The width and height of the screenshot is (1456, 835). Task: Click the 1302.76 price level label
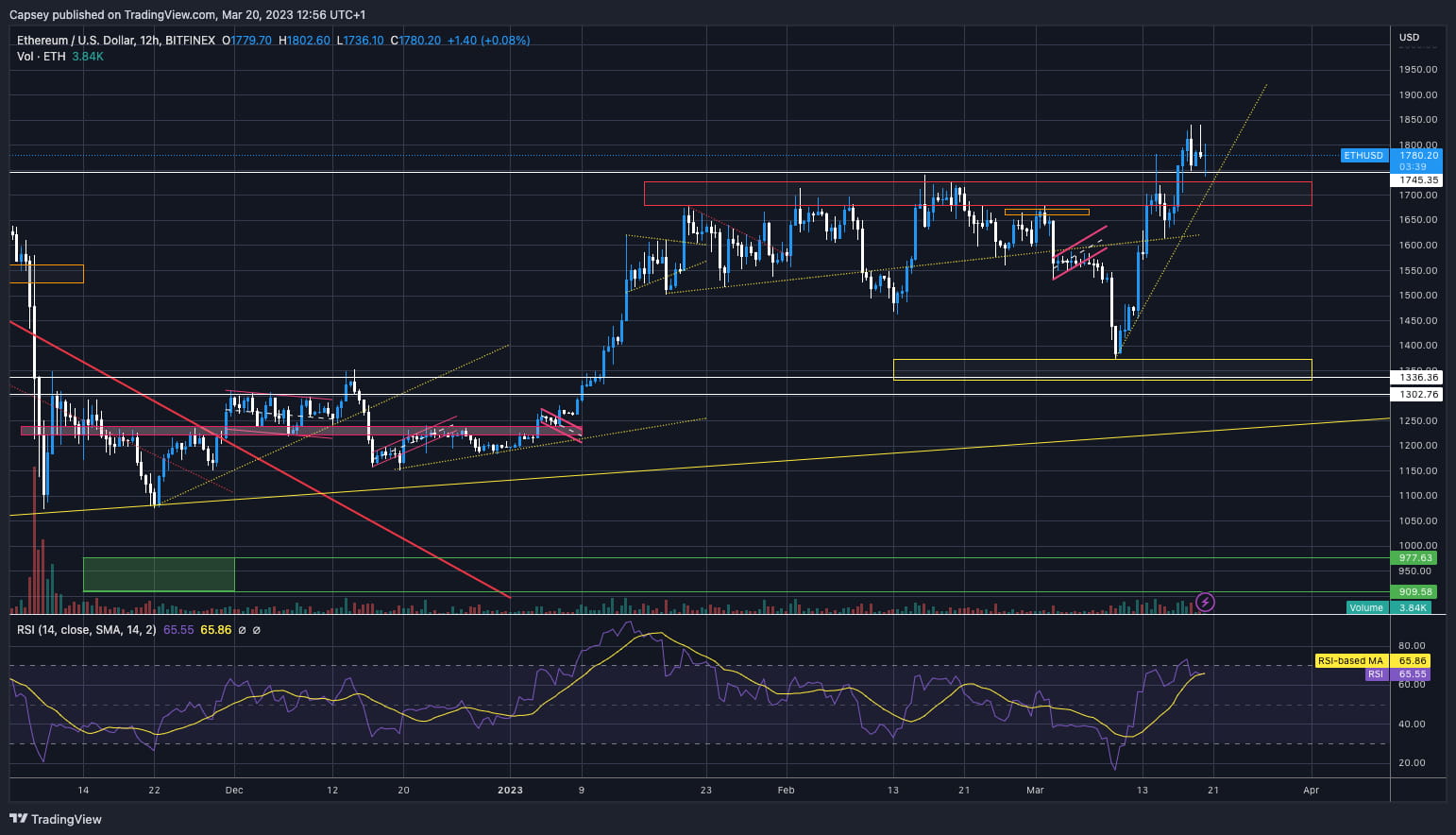[x=1418, y=394]
